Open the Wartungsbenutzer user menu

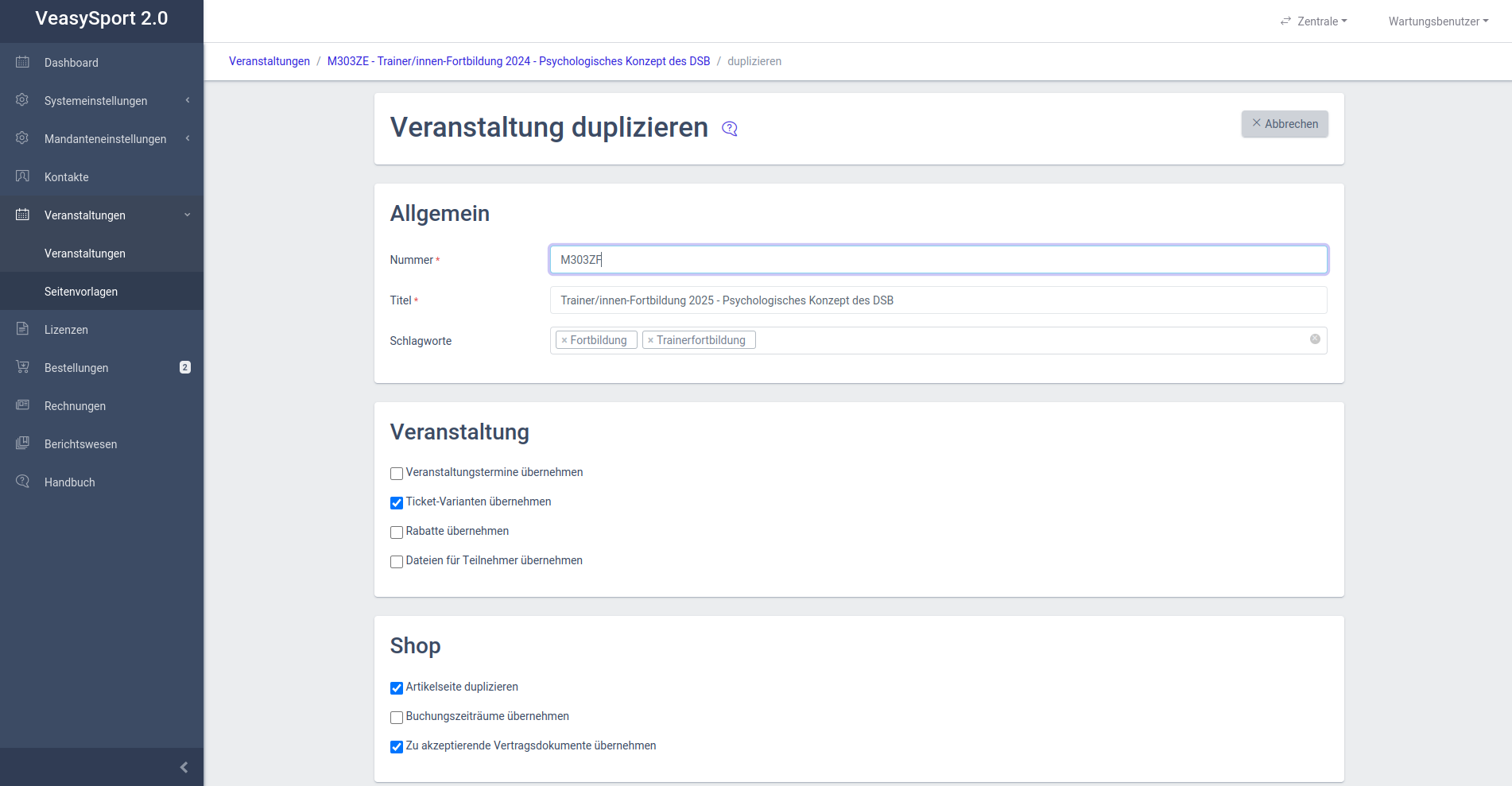pyautogui.click(x=1438, y=21)
